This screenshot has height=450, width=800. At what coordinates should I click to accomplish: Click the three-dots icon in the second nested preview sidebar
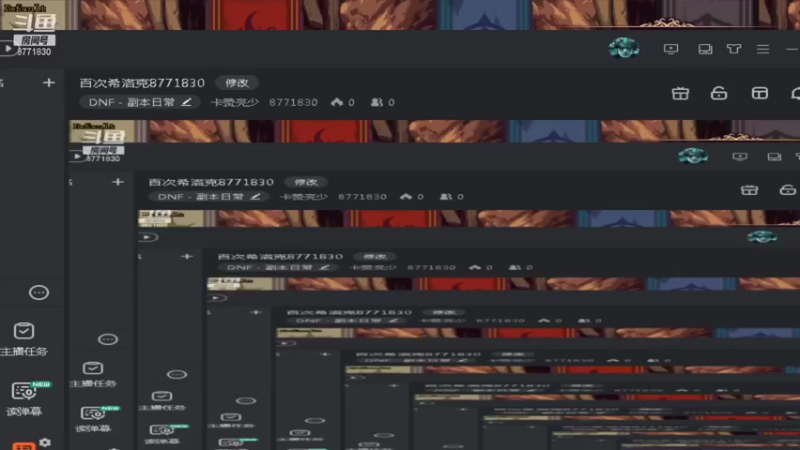(177, 374)
